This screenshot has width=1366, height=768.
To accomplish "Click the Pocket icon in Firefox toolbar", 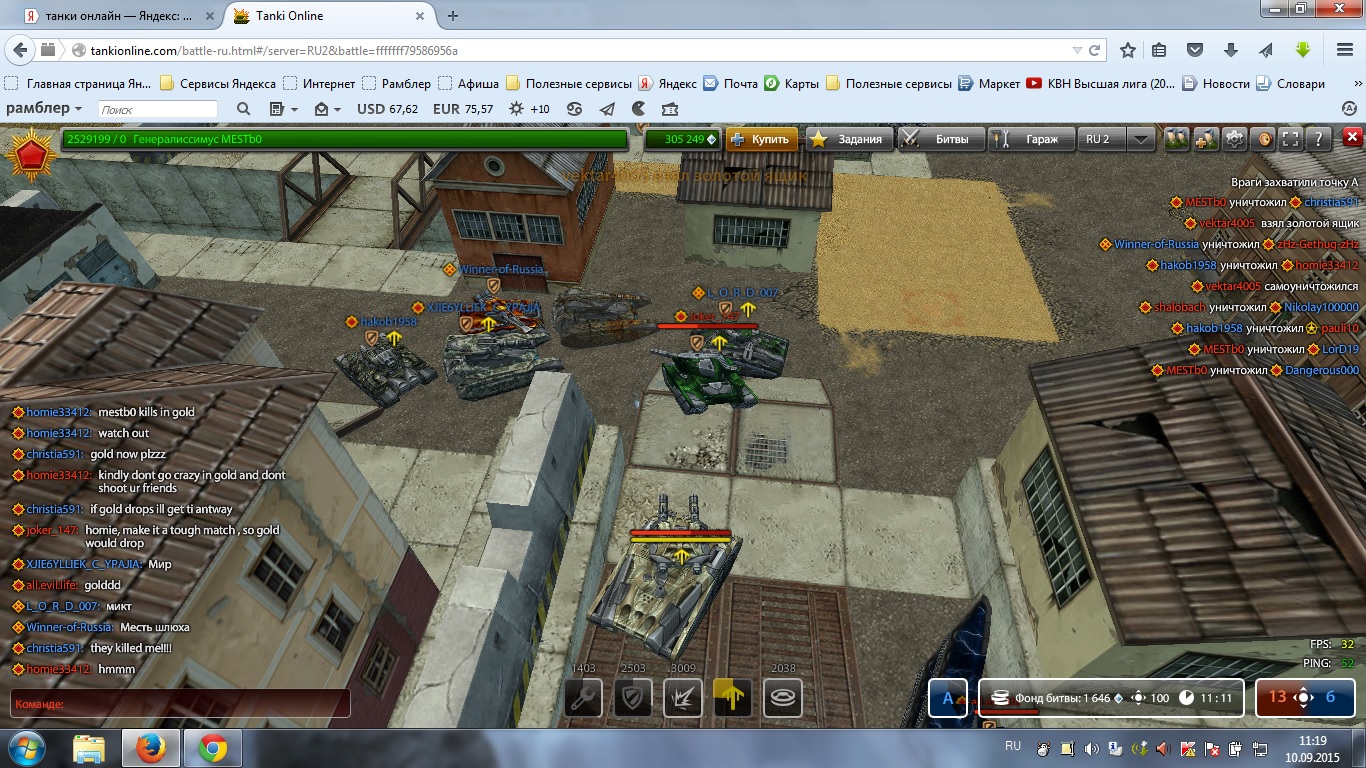I will [x=1195, y=50].
